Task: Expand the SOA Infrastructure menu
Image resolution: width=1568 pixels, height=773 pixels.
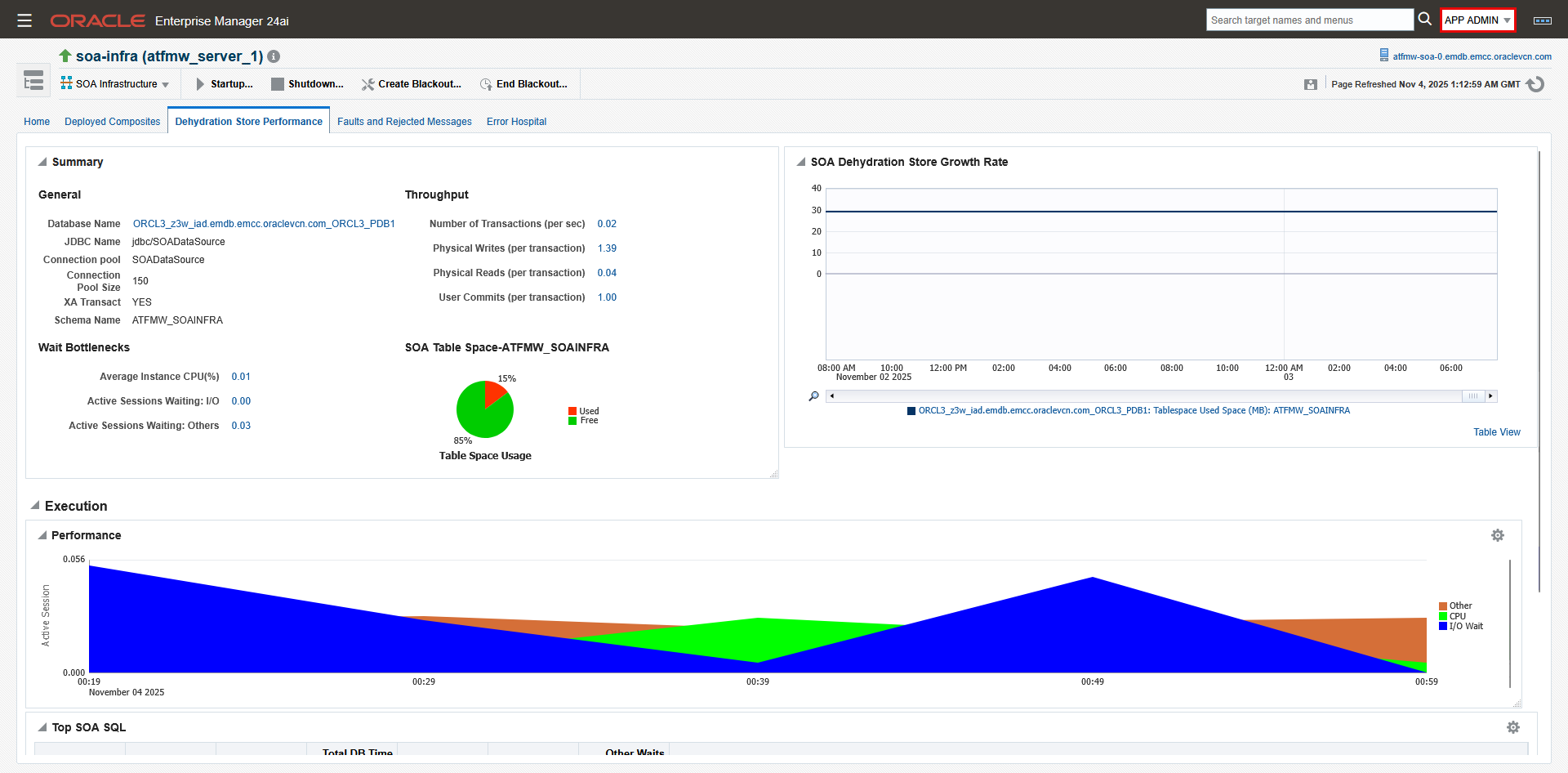Action: click(115, 84)
